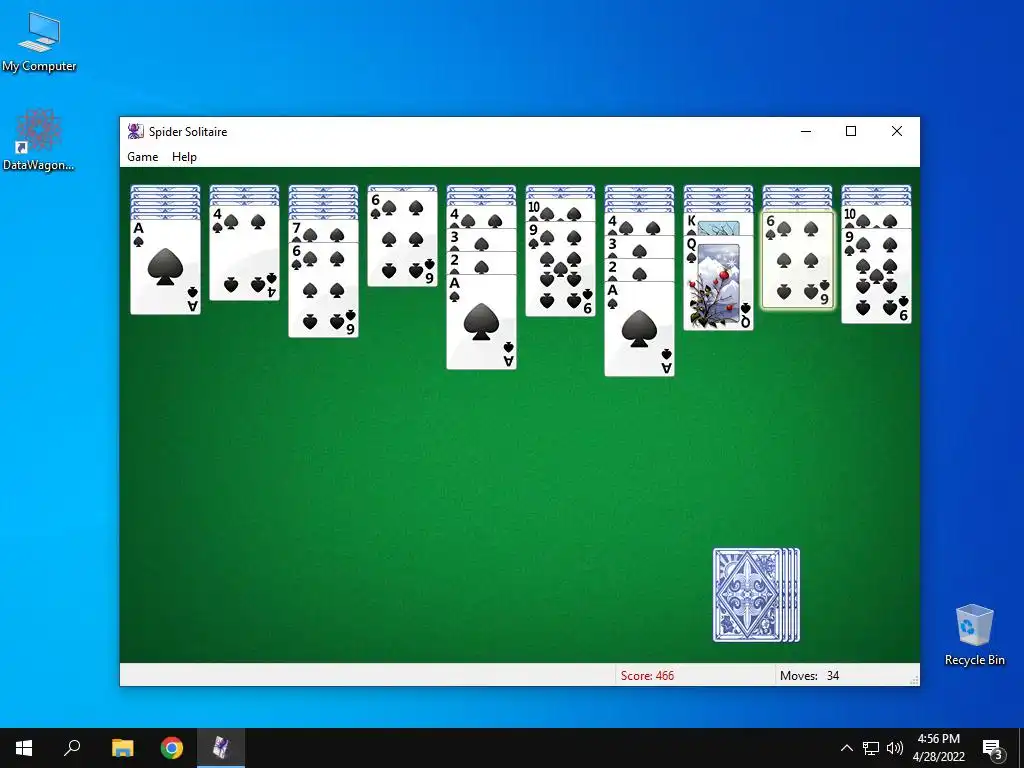Select the 7 of spades in third column

[x=323, y=231]
